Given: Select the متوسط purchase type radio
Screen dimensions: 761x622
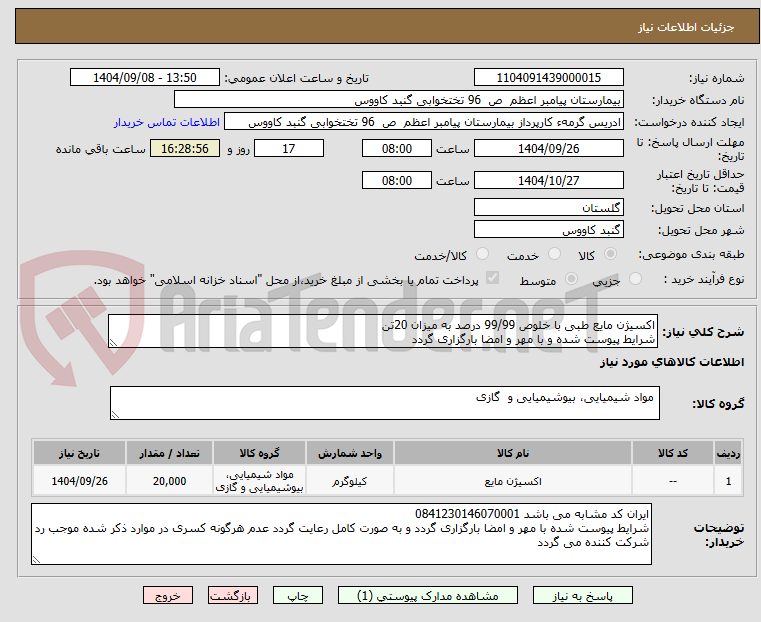Looking at the screenshot, I should (x=572, y=279).
